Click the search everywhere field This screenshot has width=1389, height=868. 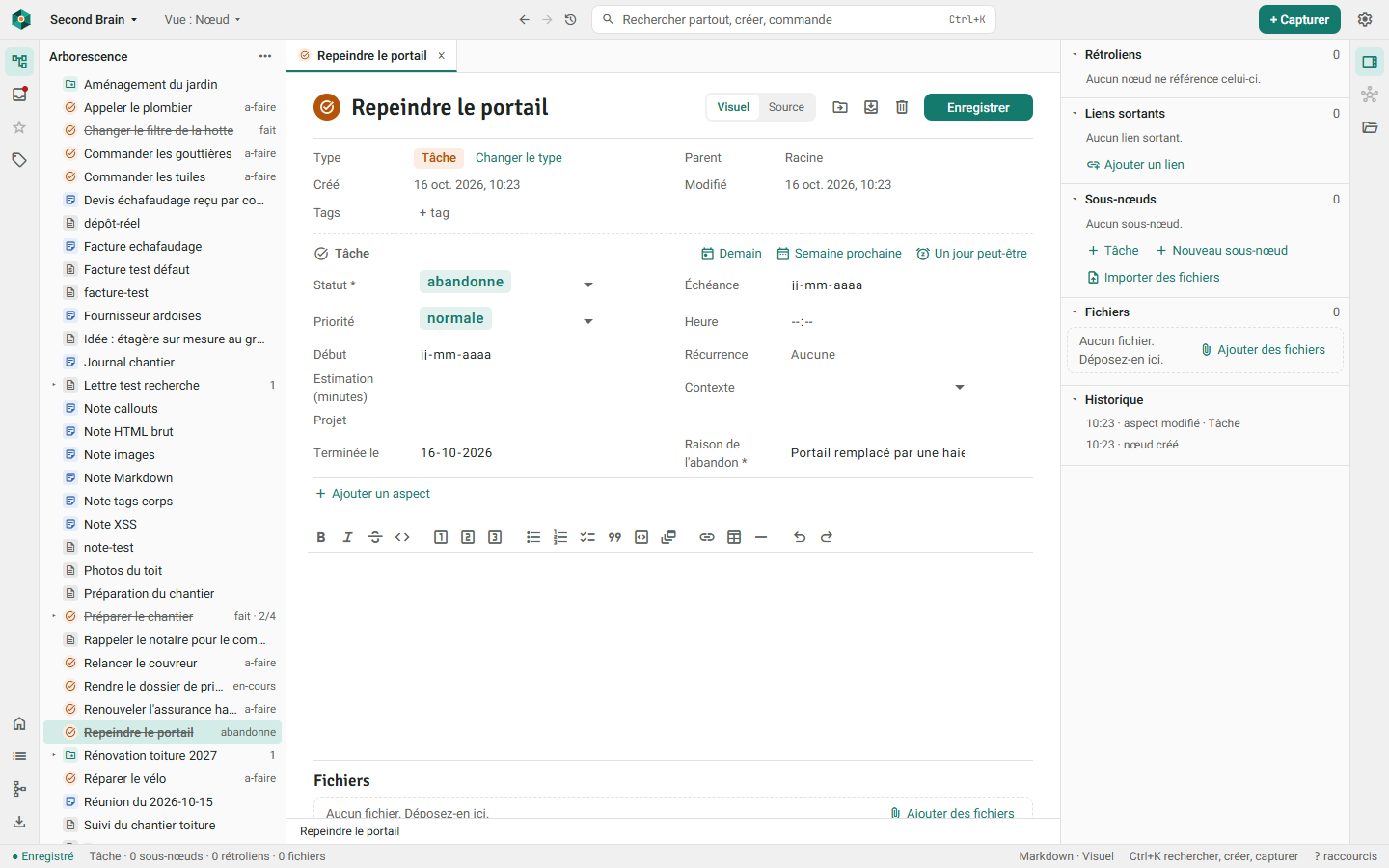[x=794, y=19]
